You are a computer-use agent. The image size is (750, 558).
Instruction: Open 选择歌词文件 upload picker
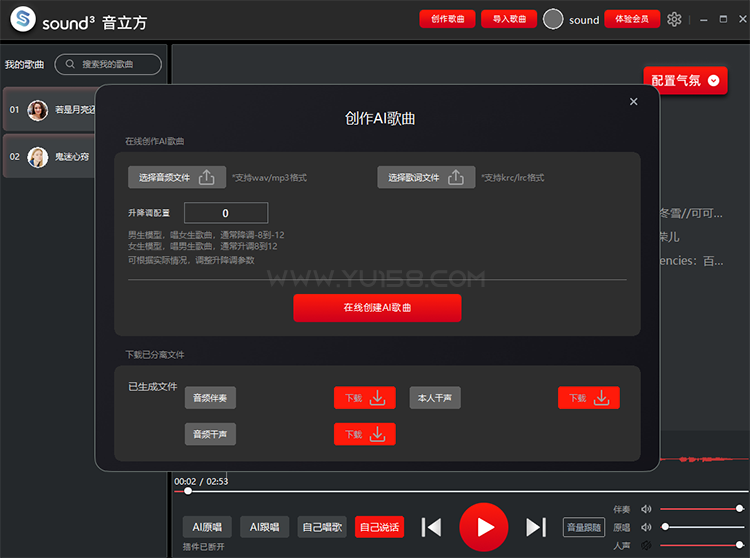[x=426, y=177]
